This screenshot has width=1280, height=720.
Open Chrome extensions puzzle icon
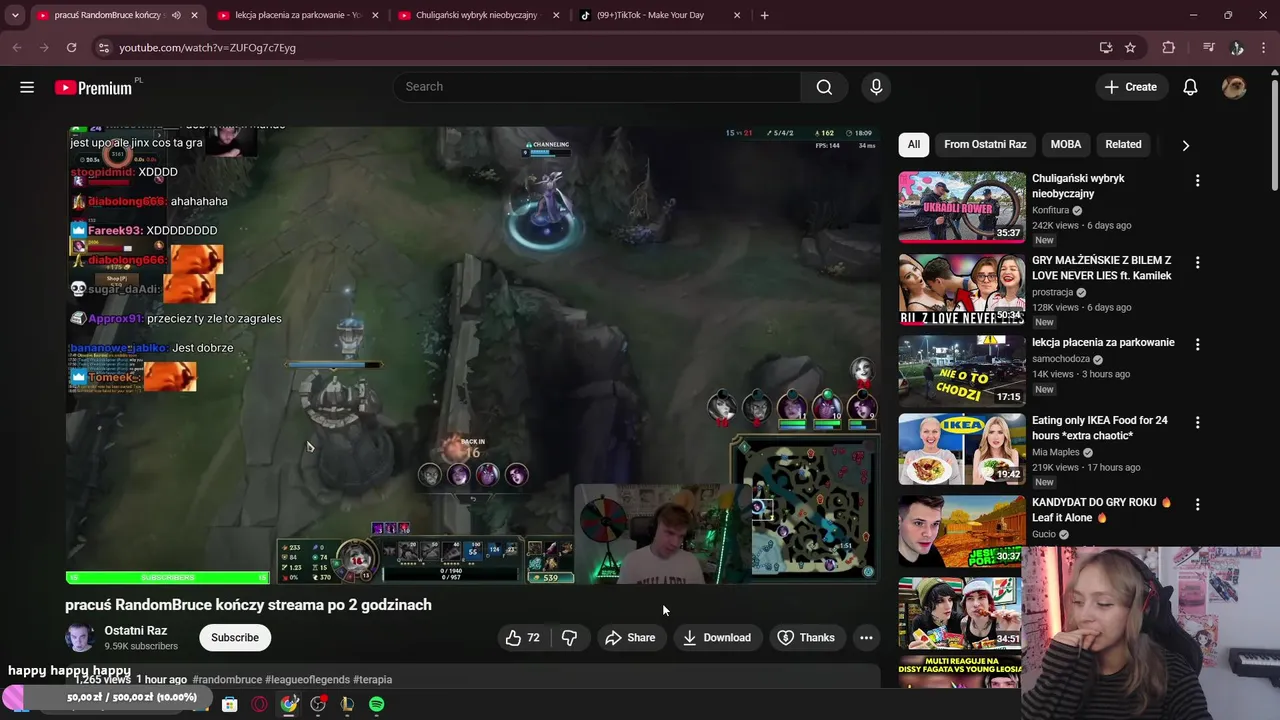(x=1168, y=47)
